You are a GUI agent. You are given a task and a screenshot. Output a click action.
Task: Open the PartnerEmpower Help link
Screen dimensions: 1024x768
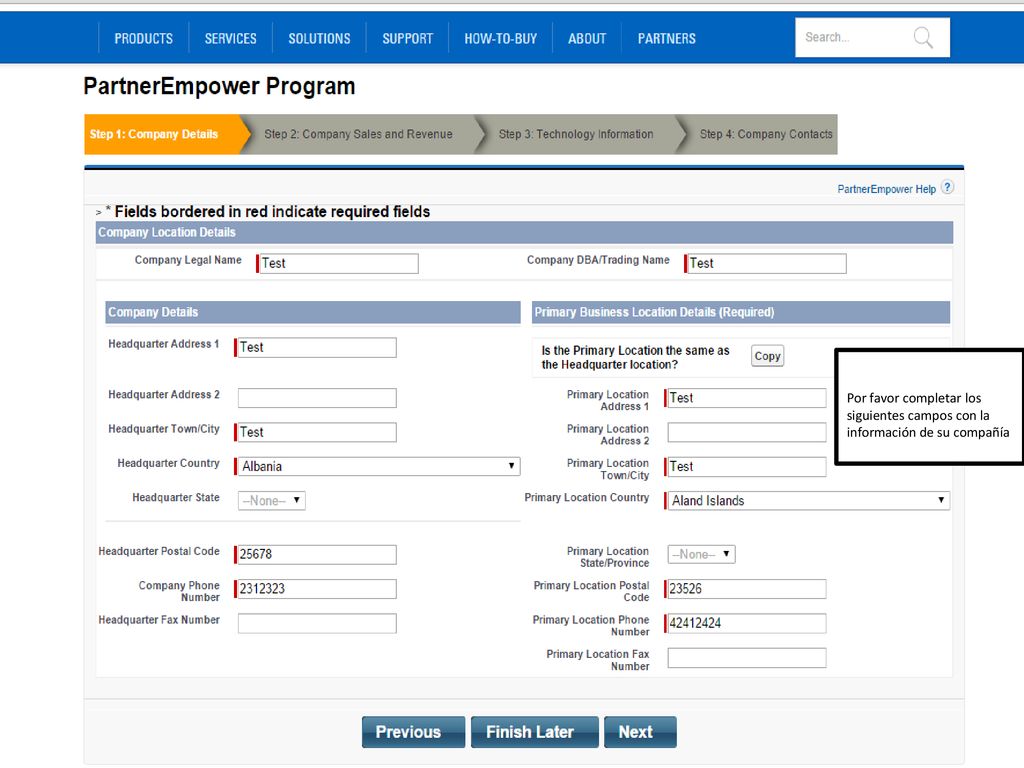(x=886, y=189)
